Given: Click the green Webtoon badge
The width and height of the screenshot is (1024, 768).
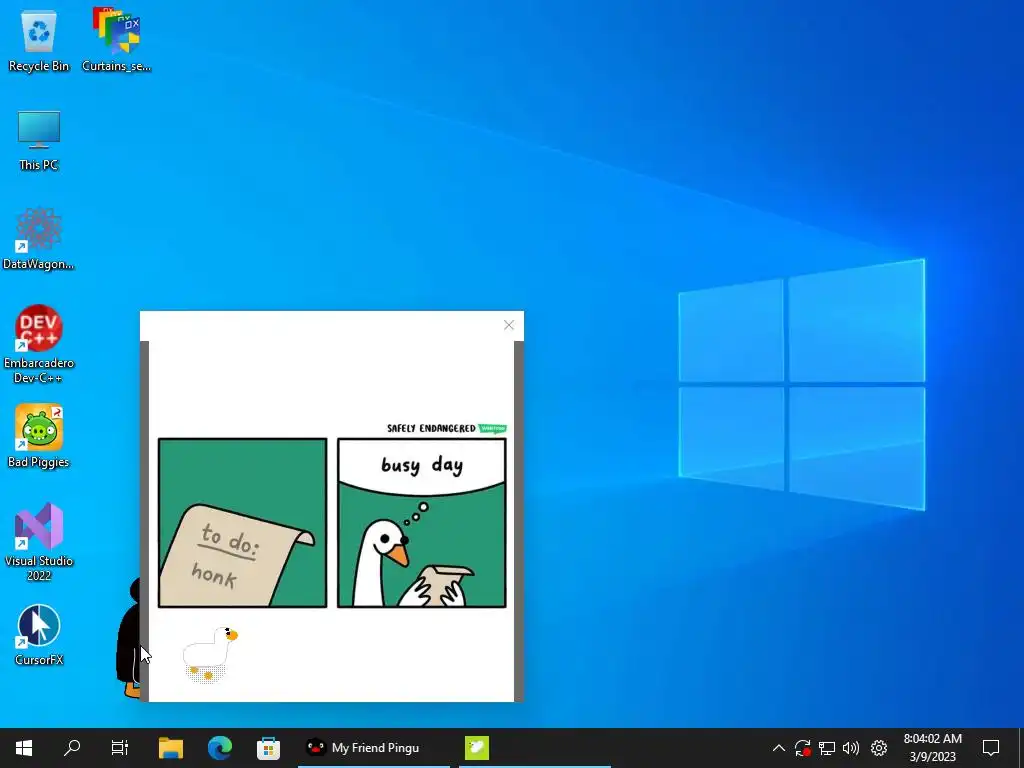Looking at the screenshot, I should coord(492,428).
